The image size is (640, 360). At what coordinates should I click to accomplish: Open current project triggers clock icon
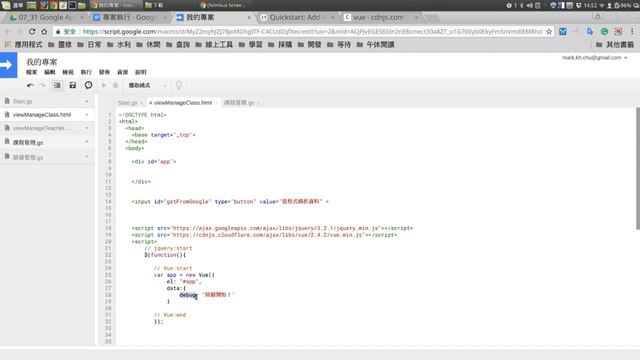[89, 85]
